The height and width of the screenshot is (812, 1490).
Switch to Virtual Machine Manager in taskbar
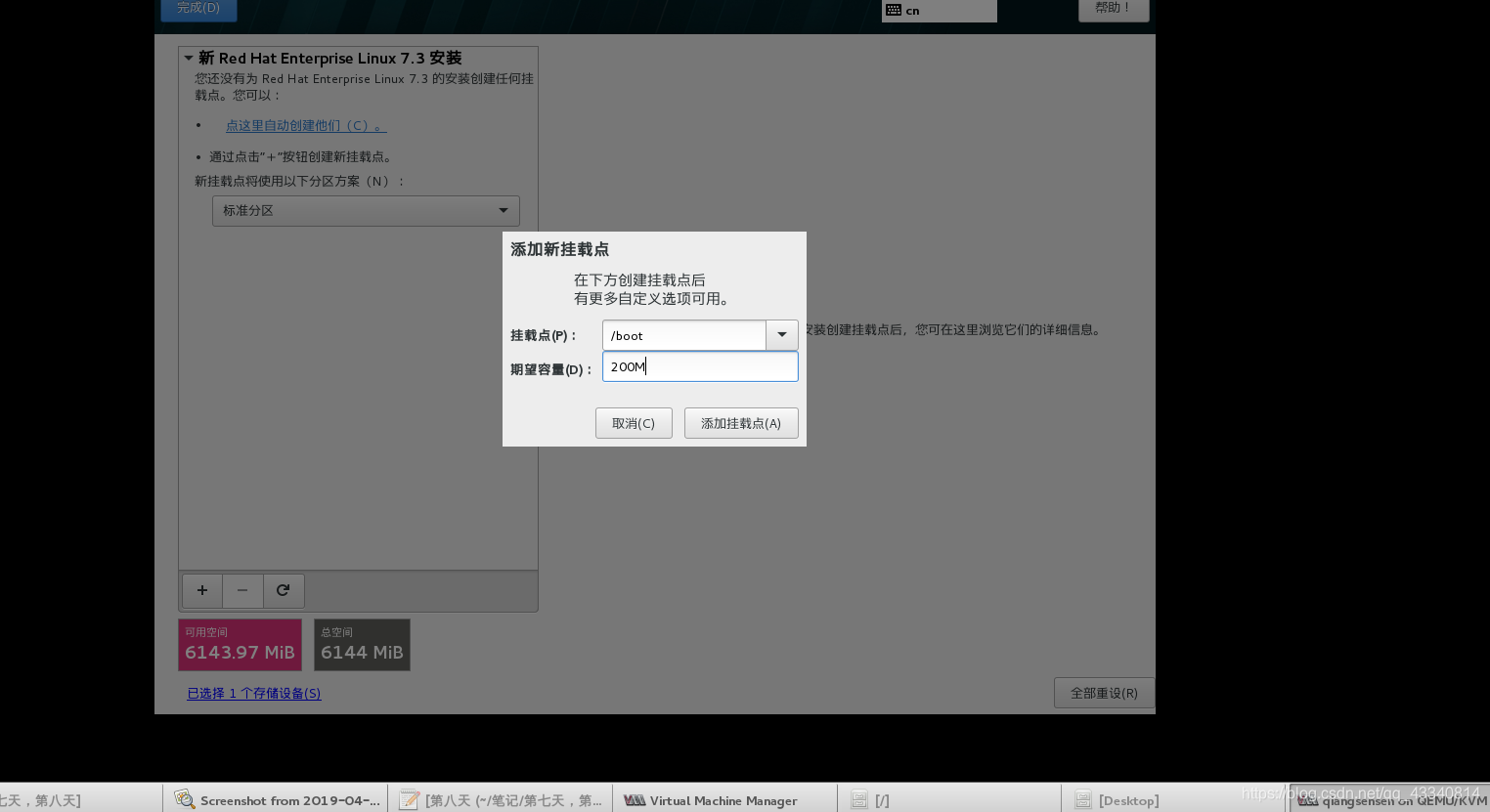tap(724, 799)
